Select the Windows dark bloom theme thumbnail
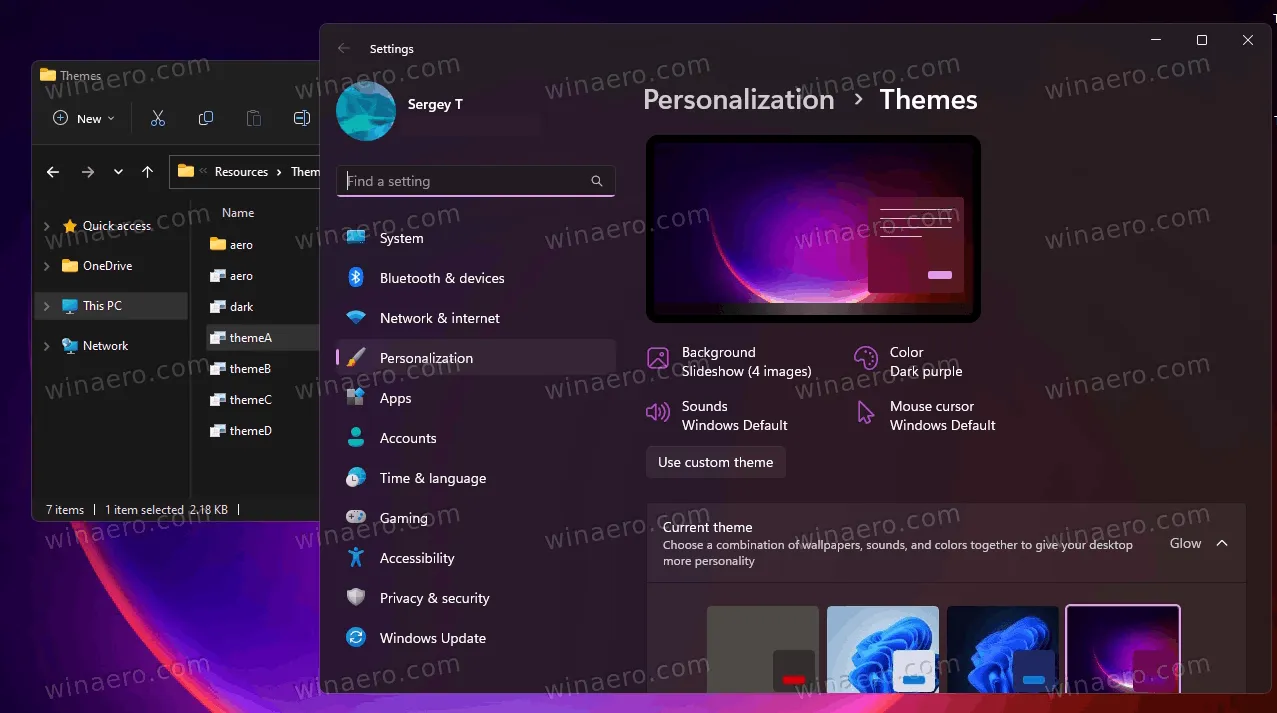The height and width of the screenshot is (713, 1277). pos(1003,649)
